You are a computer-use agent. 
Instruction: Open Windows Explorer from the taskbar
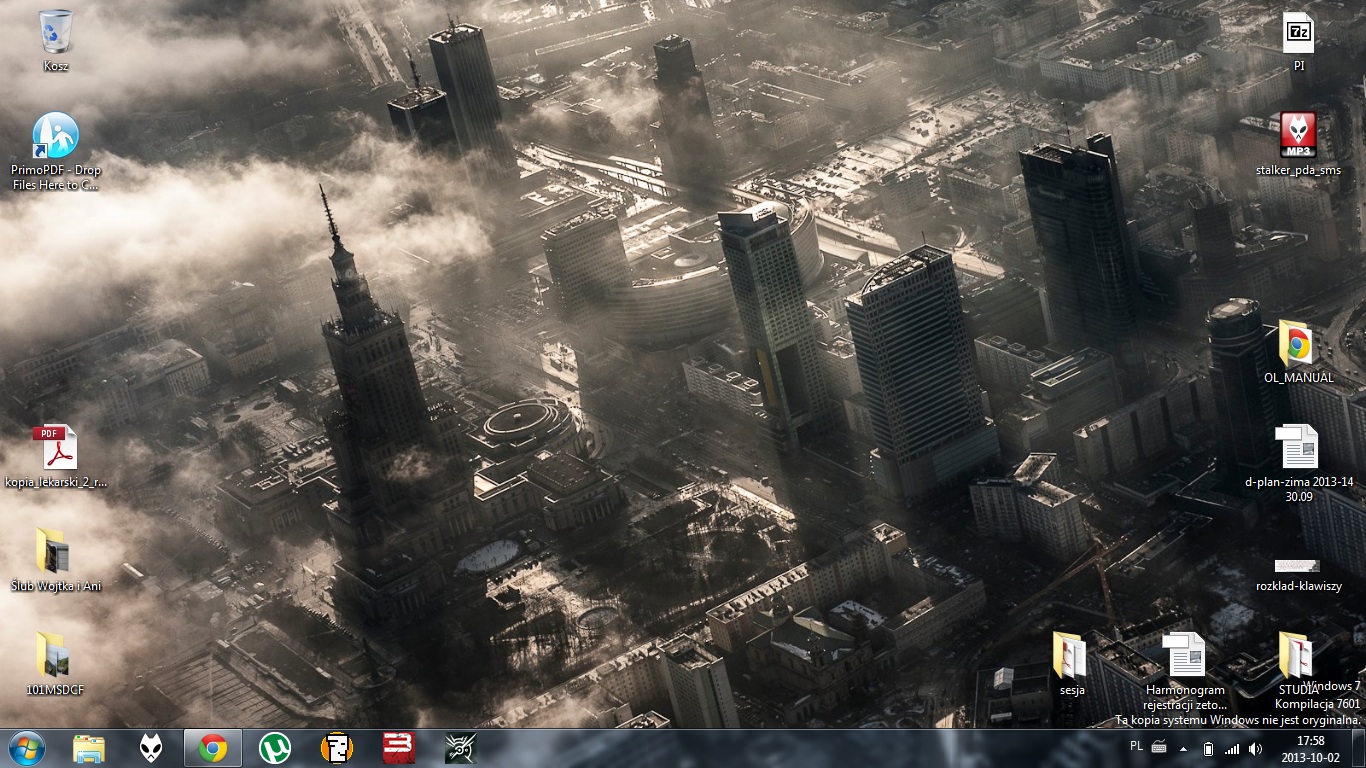click(89, 748)
